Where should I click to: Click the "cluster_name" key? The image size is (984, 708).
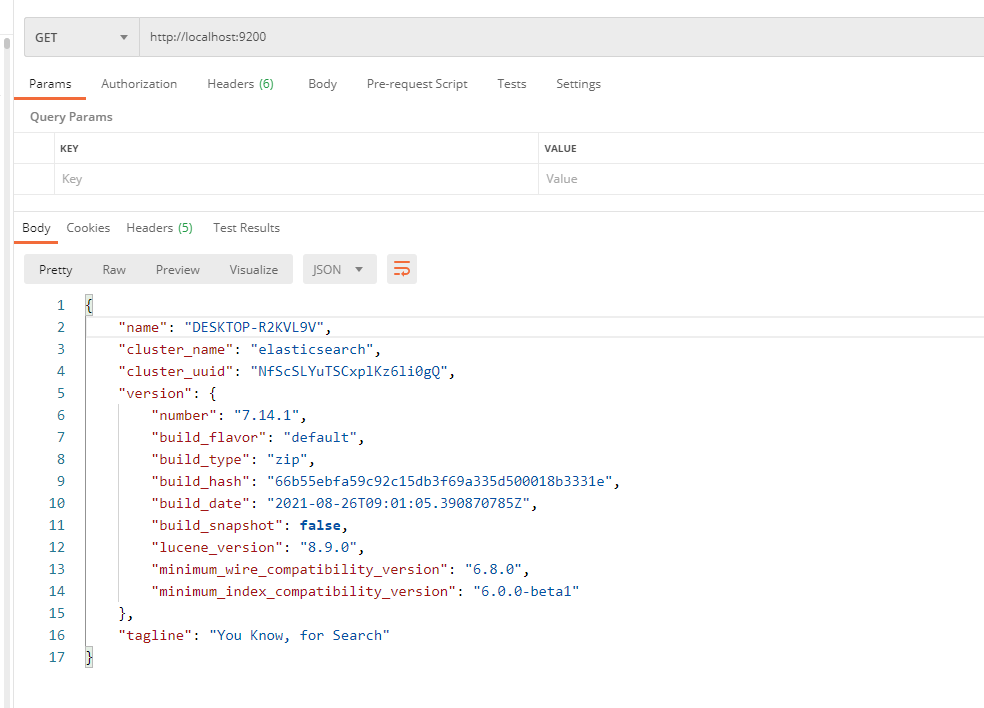click(176, 350)
